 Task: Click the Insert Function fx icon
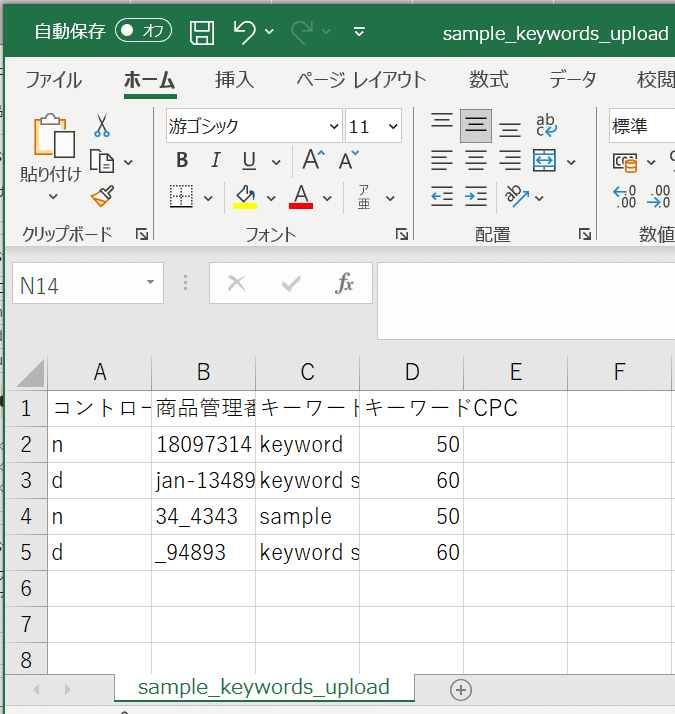[344, 283]
